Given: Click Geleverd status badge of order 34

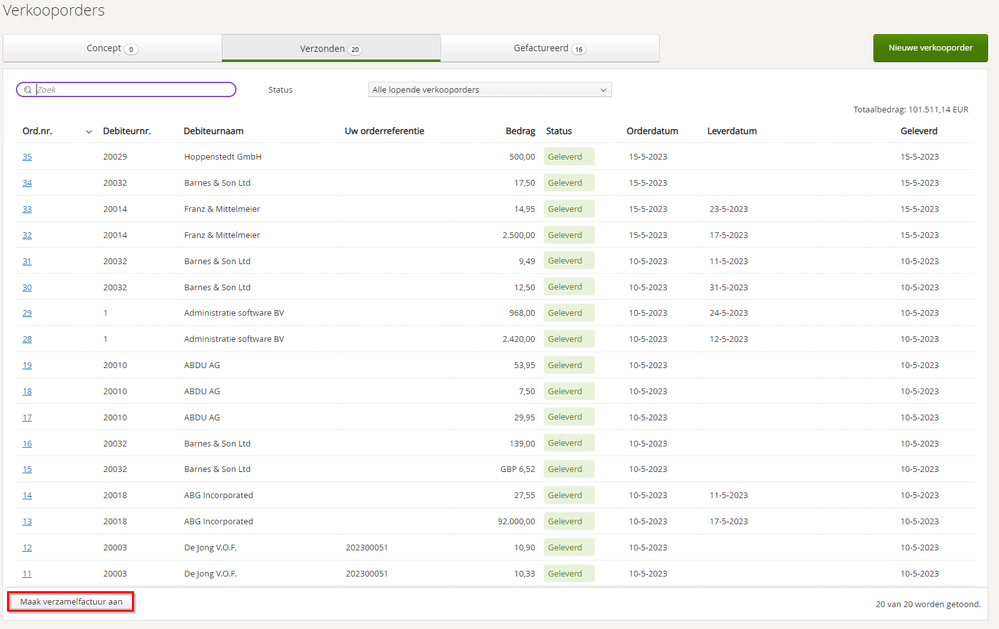Looking at the screenshot, I should pyautogui.click(x=569, y=183).
